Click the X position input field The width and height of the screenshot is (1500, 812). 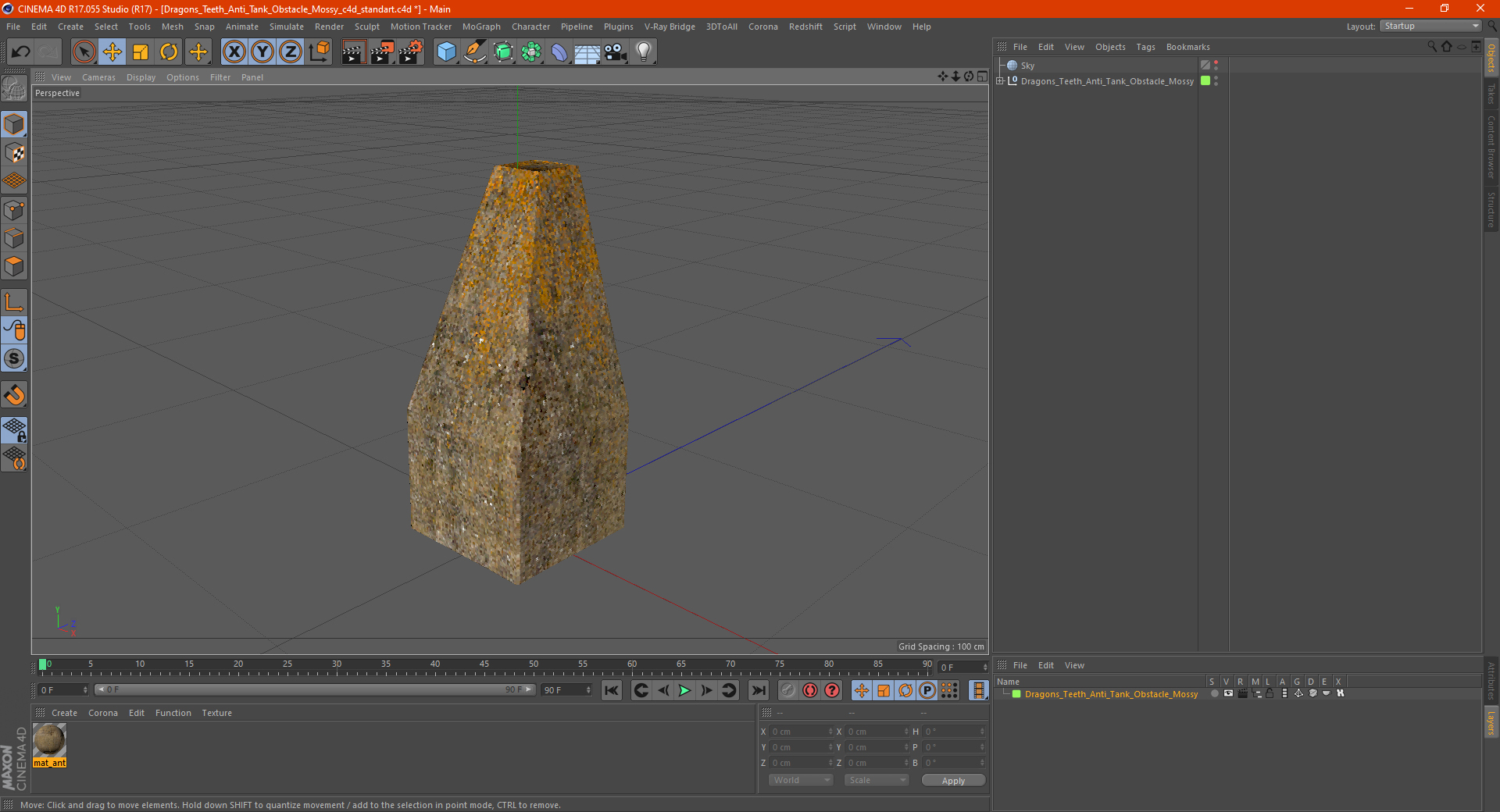click(x=801, y=732)
